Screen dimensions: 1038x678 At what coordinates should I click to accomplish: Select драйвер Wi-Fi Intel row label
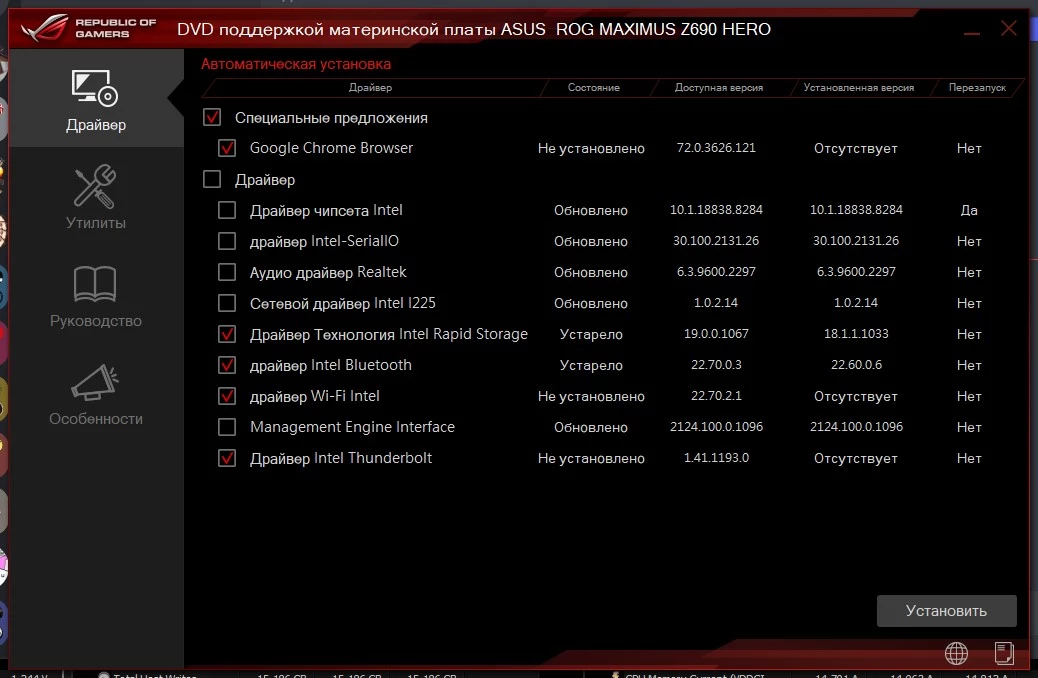pyautogui.click(x=314, y=396)
